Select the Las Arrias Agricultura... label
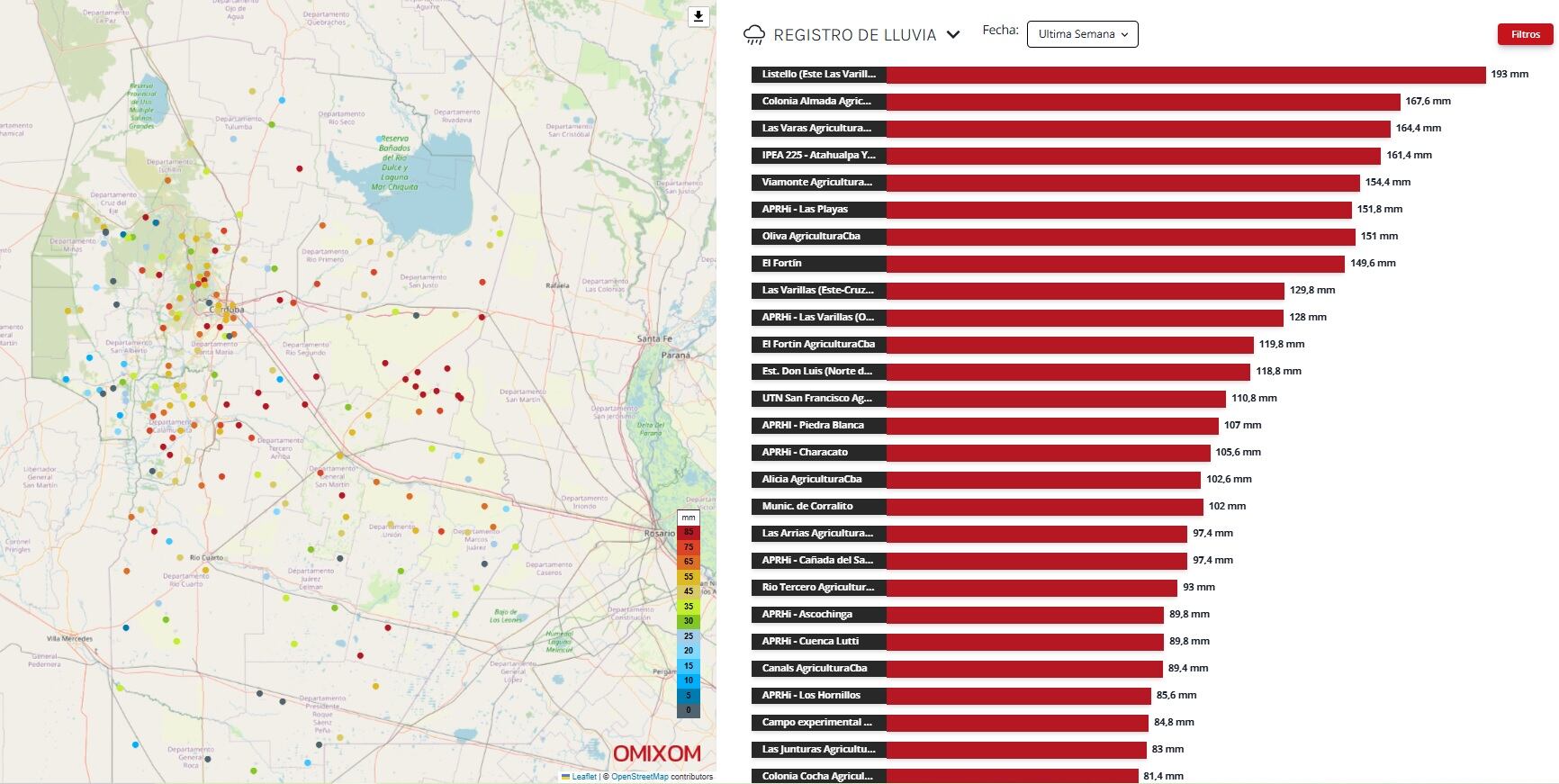 [x=819, y=534]
